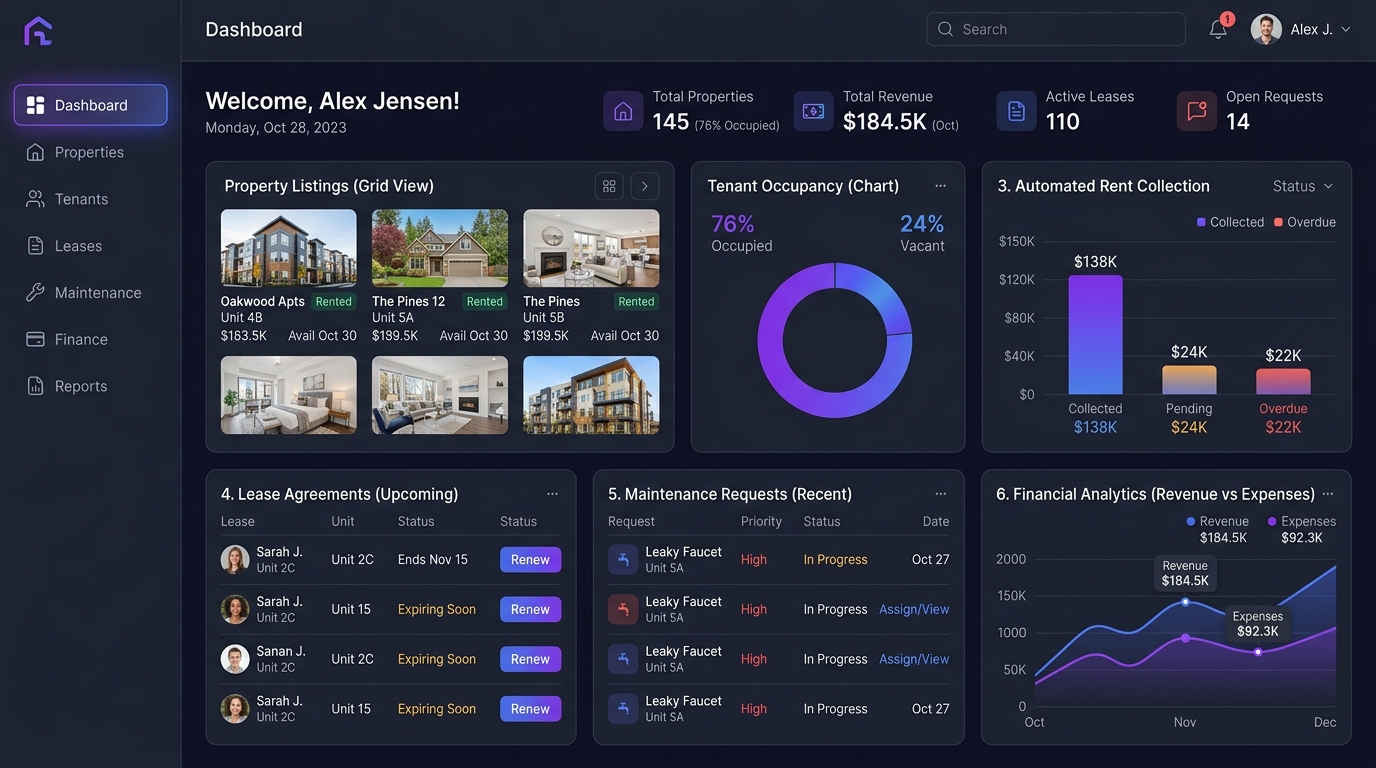This screenshot has width=1376, height=768.
Task: Click the Active Leases document icon
Action: click(x=1016, y=111)
